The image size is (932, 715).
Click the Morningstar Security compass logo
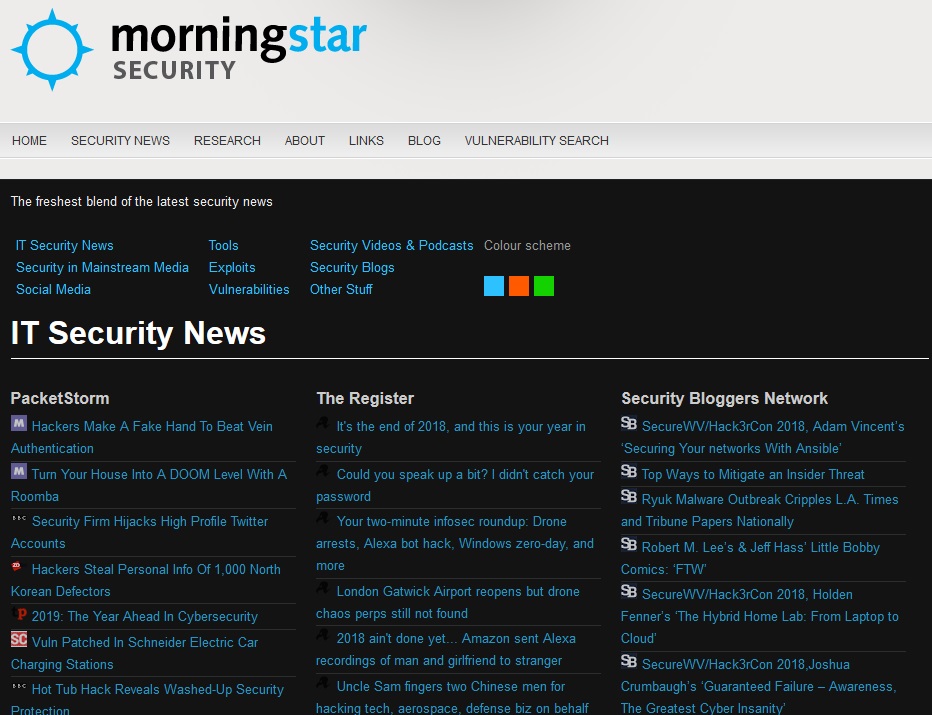pyautogui.click(x=52, y=49)
